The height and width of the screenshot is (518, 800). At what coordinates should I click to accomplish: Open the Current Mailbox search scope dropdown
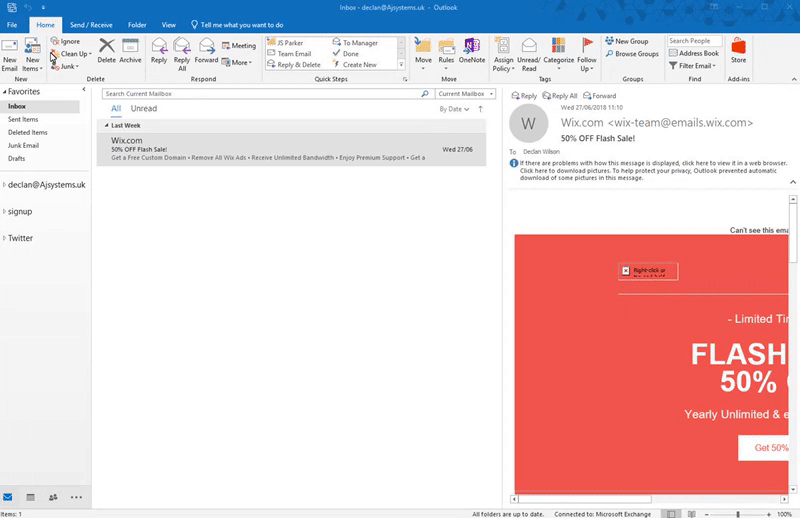coord(462,94)
